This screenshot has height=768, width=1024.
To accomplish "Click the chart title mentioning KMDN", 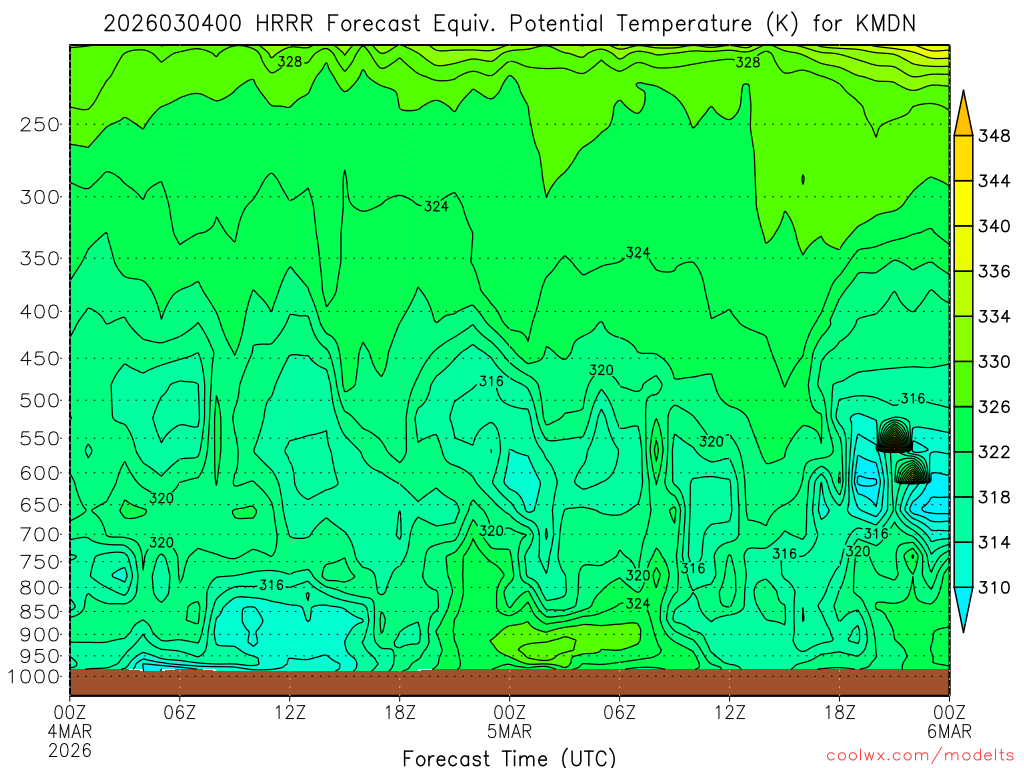I will click(x=509, y=24).
